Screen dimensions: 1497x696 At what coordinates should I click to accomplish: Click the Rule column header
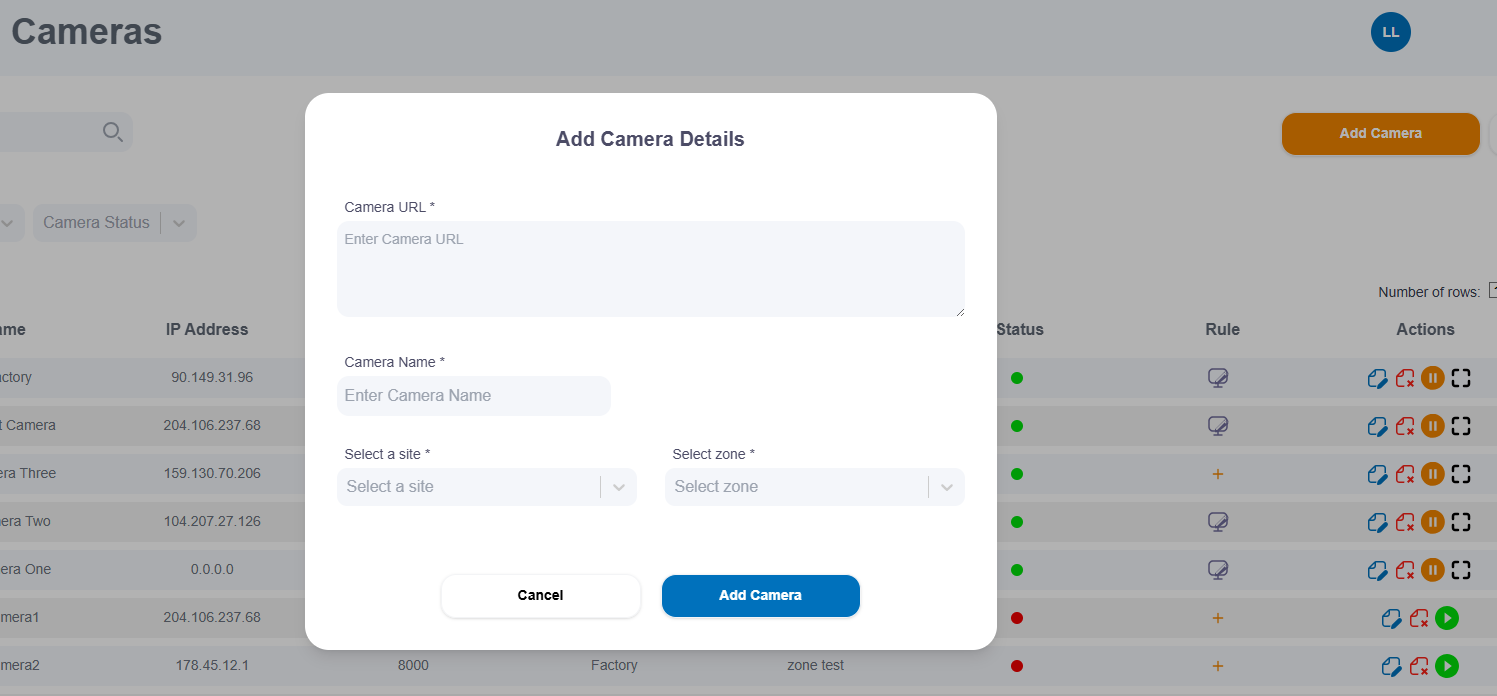(1223, 329)
